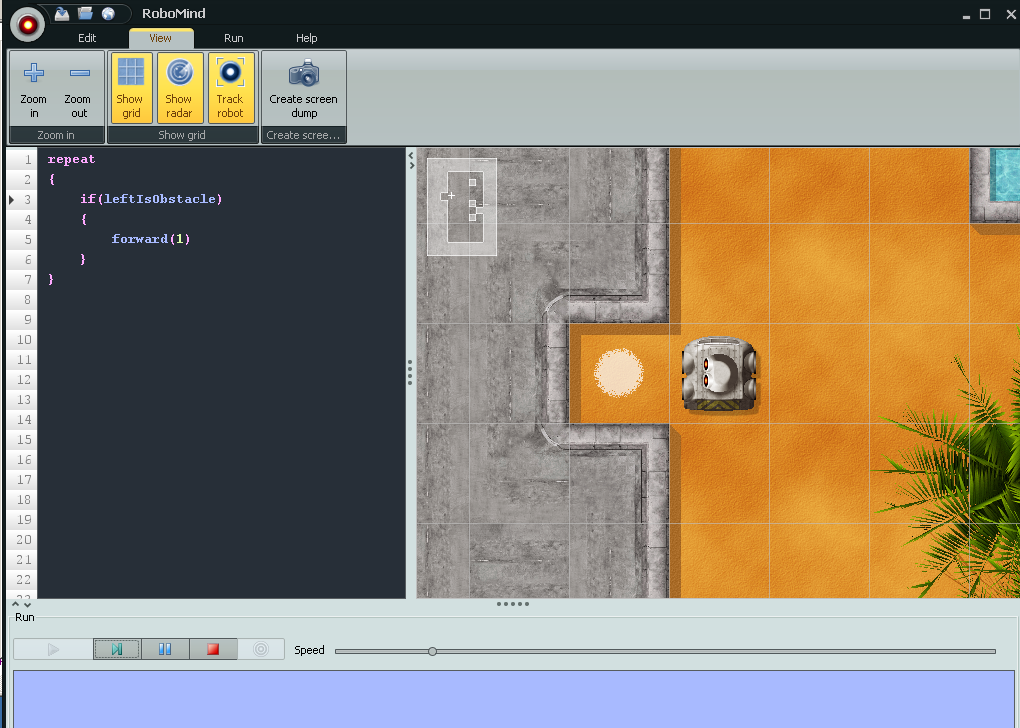1020x728 pixels.
Task: Click 'forward(1)' on line 5
Action: [x=150, y=239]
